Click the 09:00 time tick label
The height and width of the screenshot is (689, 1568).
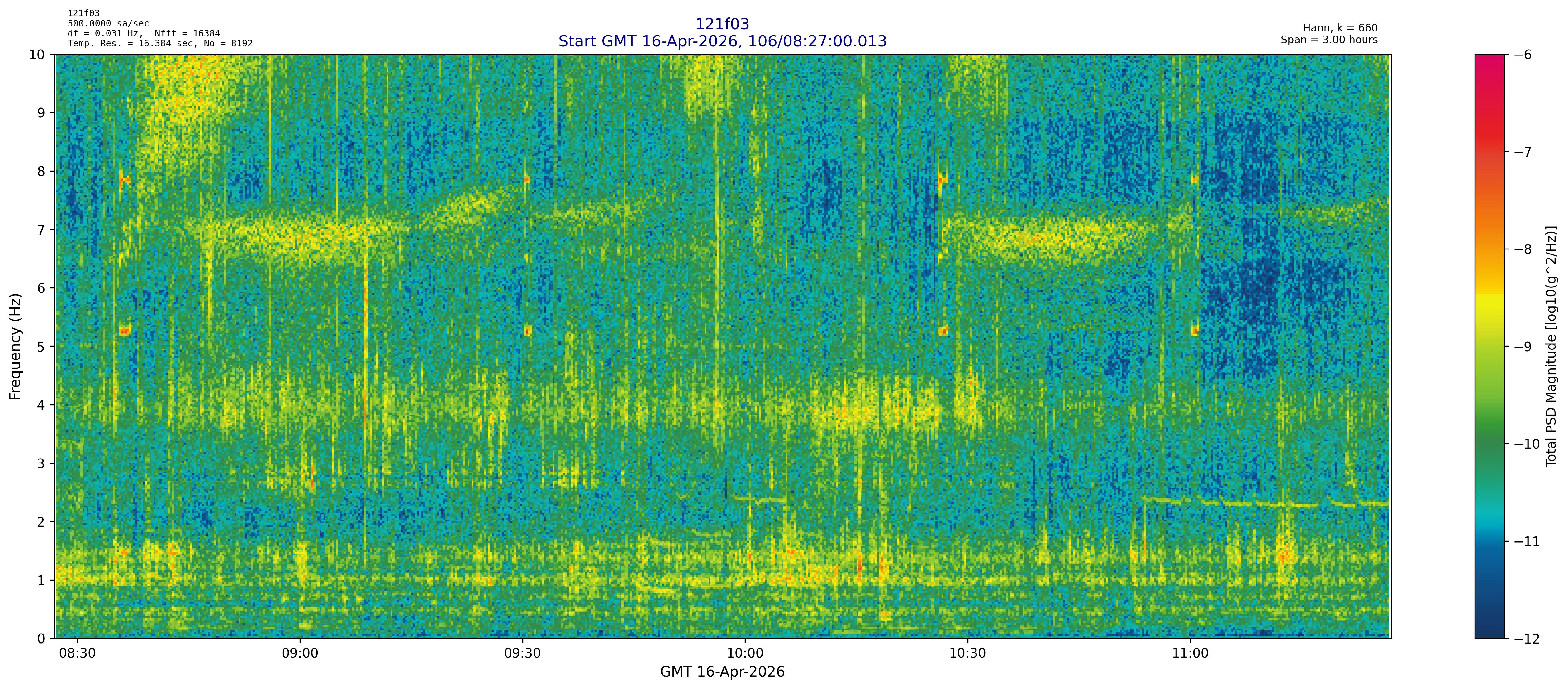point(300,653)
